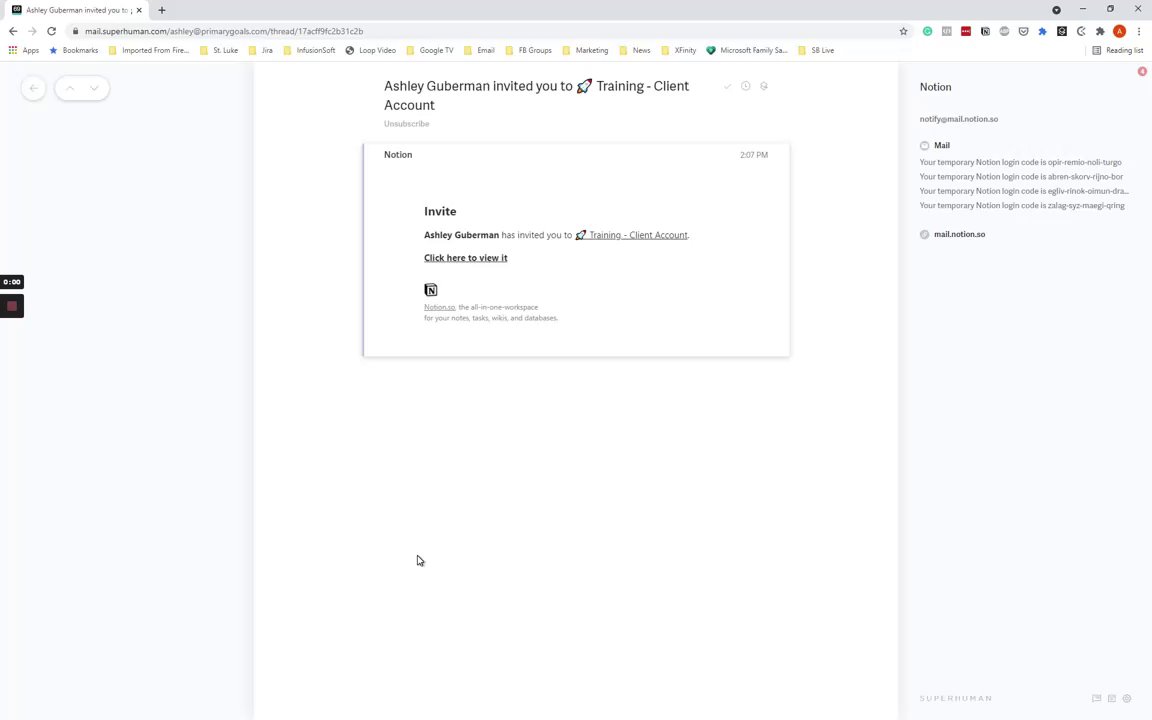The image size is (1152, 720).
Task: Click the login code zalag-syz-maegi-qring email
Action: pyautogui.click(x=1022, y=206)
